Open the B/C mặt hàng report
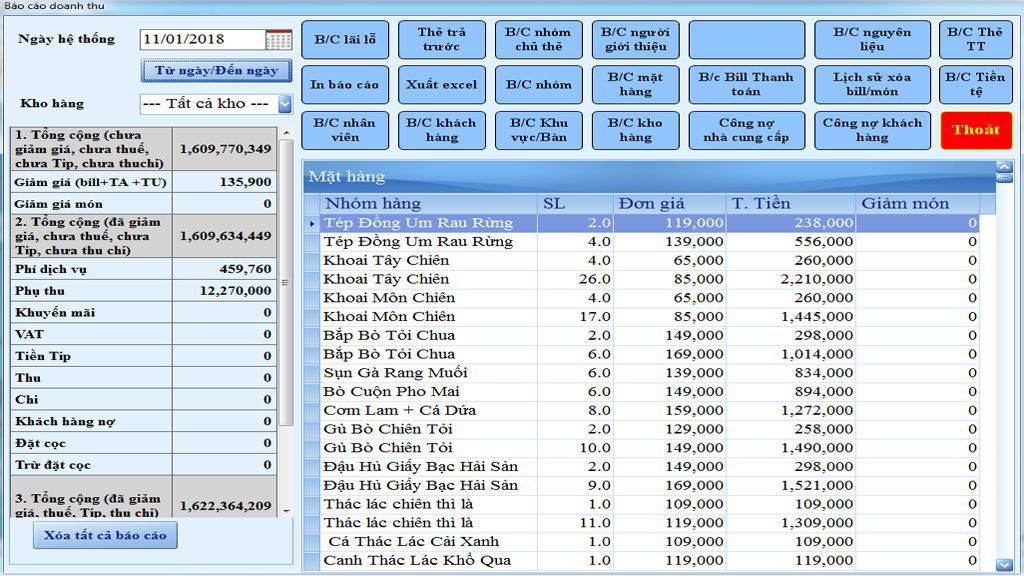Viewport: 1024px width, 576px height. (x=635, y=85)
